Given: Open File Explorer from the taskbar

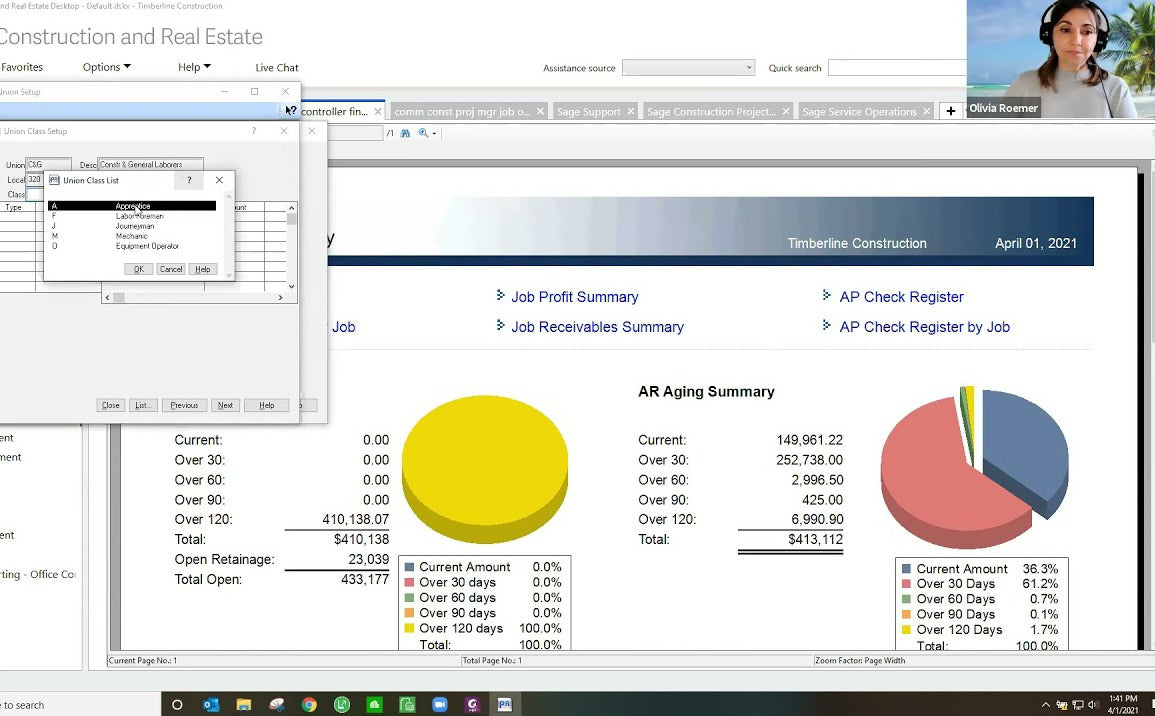Looking at the screenshot, I should pos(244,704).
